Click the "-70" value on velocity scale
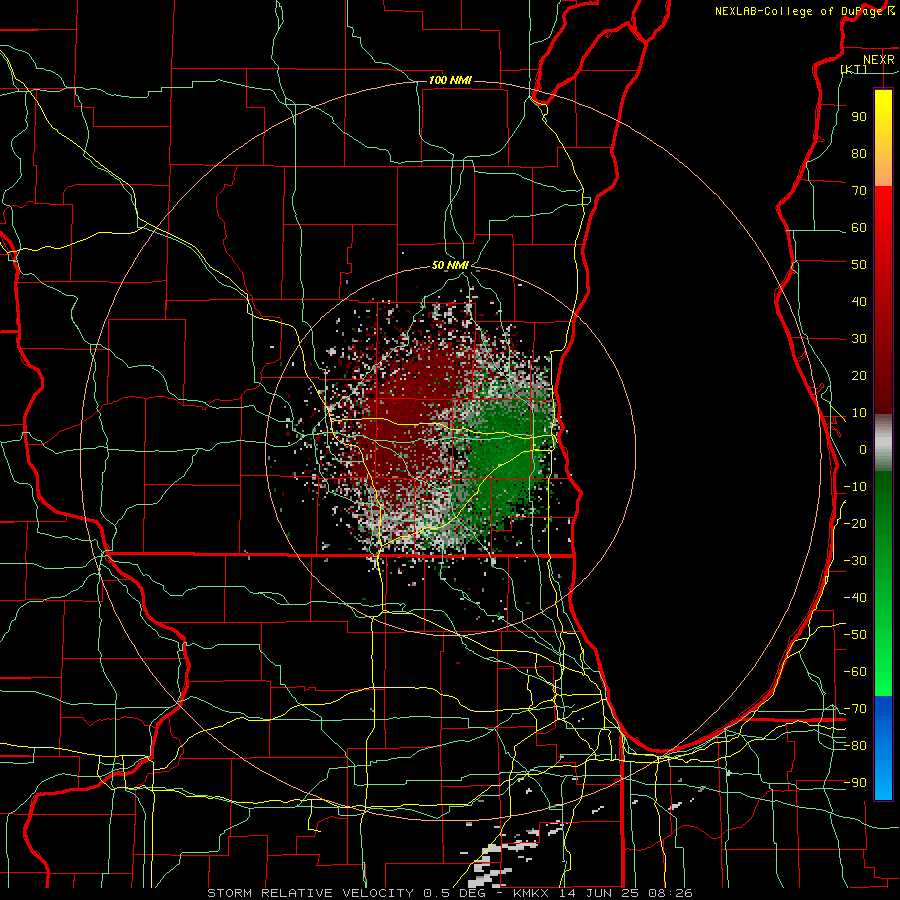The width and height of the screenshot is (900, 900). click(x=855, y=709)
